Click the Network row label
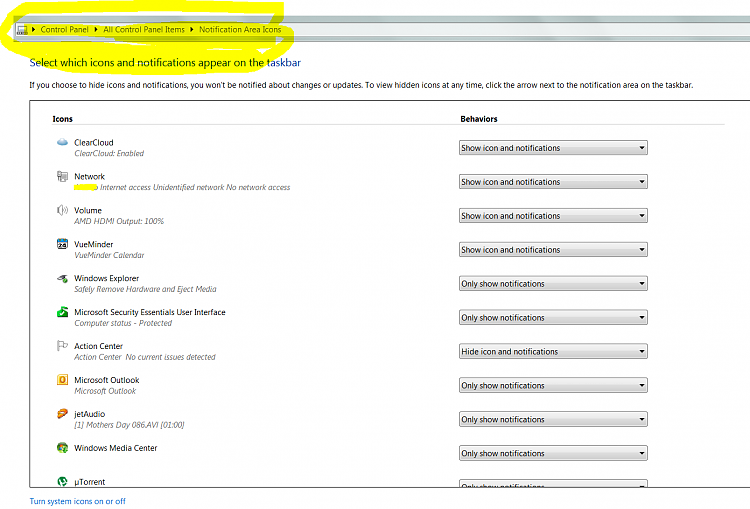 click(89, 176)
